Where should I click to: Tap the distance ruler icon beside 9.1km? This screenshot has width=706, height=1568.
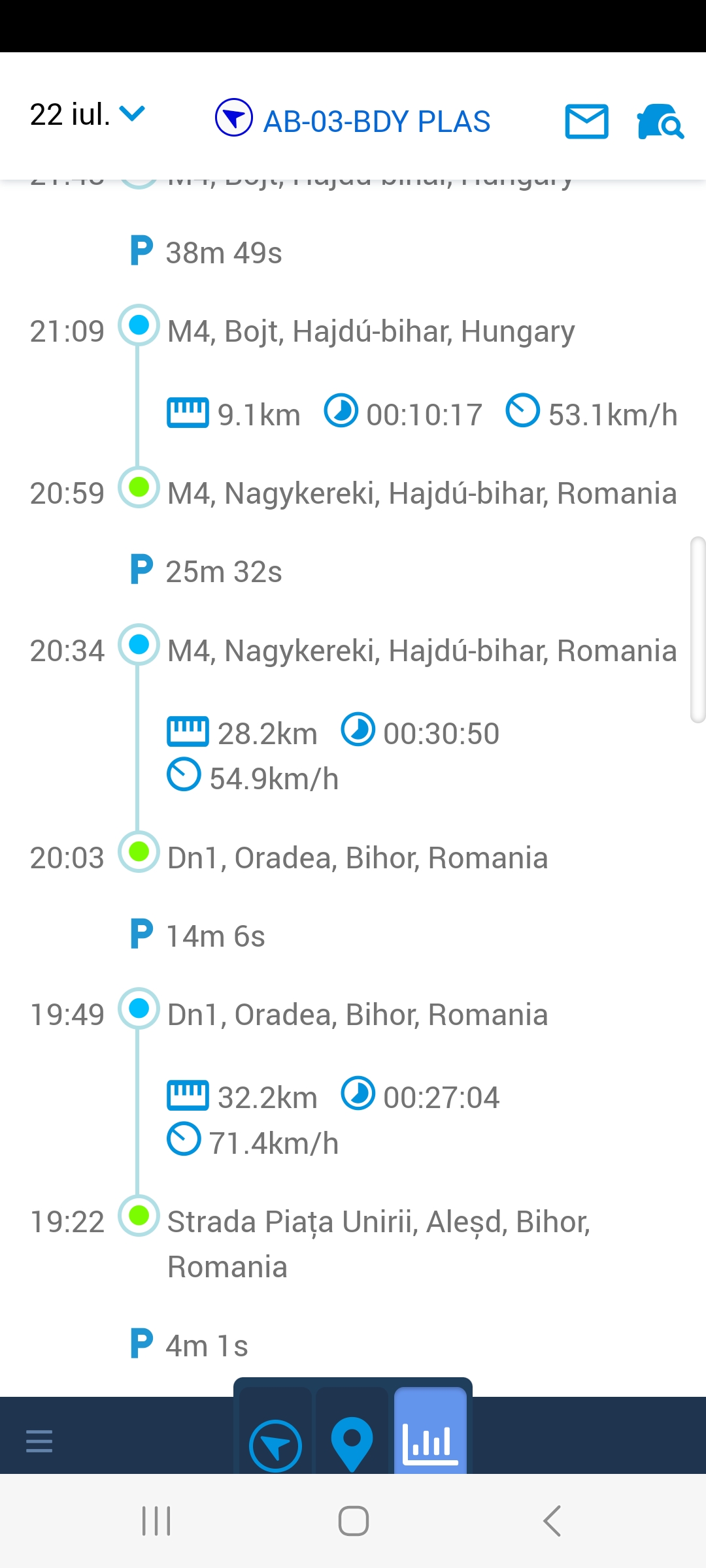(x=188, y=412)
